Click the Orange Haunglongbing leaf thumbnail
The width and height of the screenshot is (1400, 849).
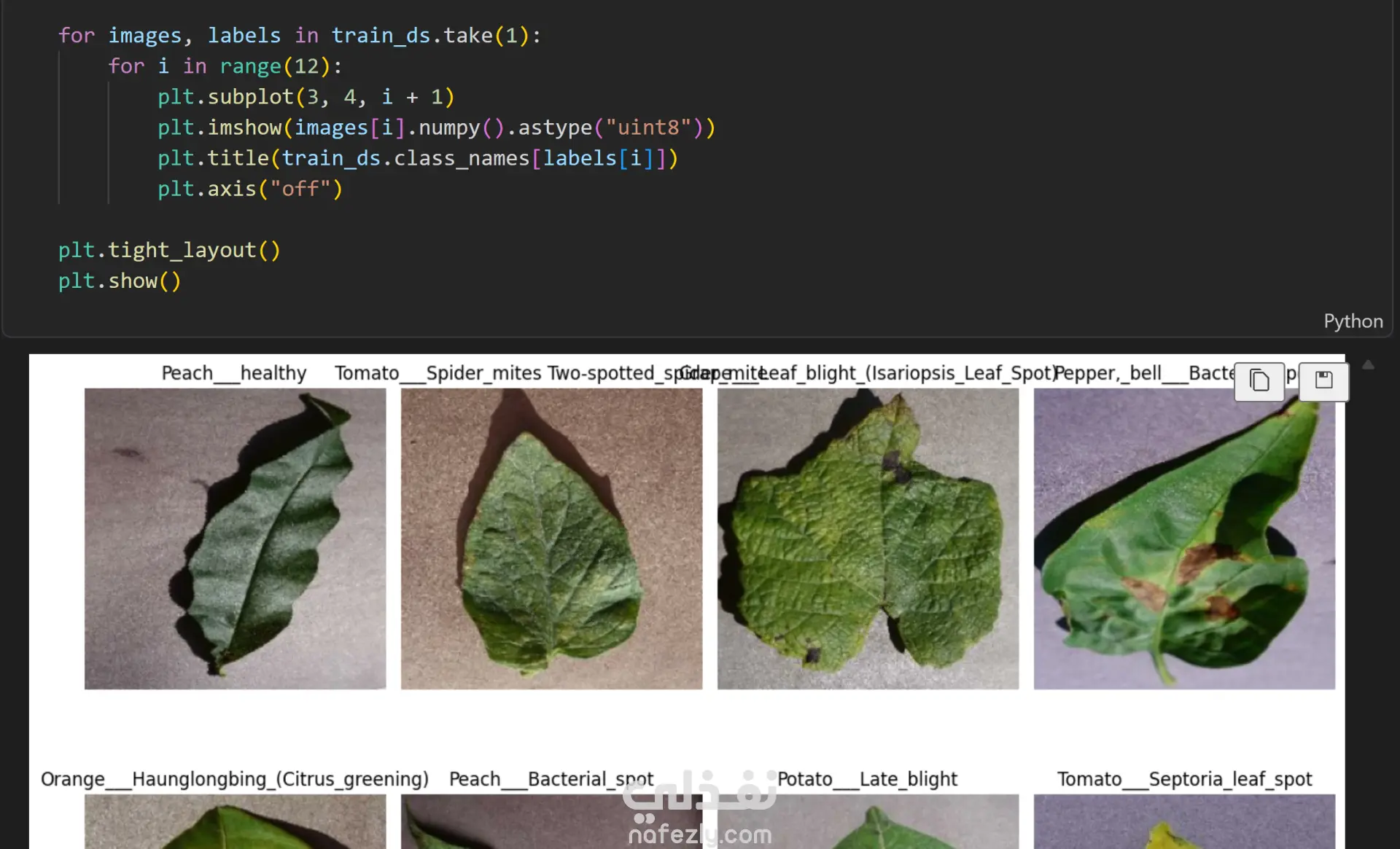click(x=235, y=821)
